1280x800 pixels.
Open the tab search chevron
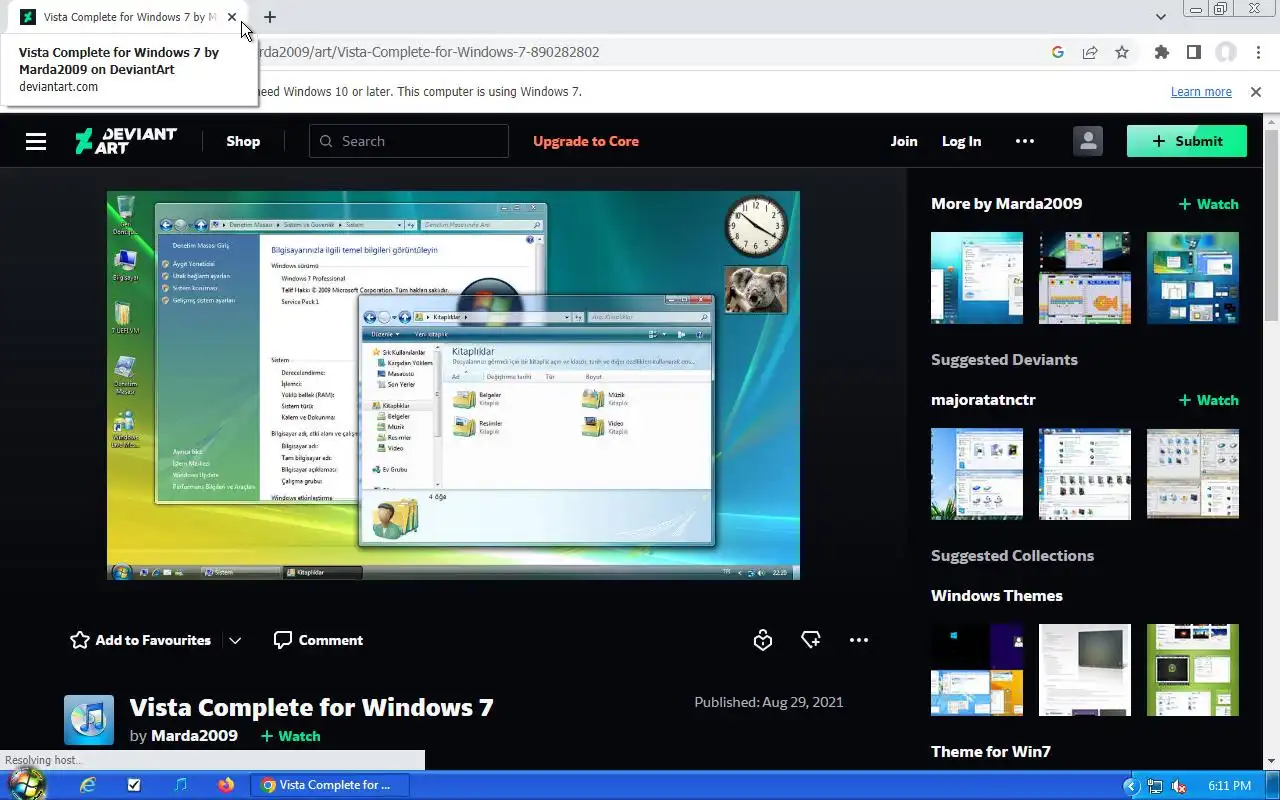[1160, 17]
